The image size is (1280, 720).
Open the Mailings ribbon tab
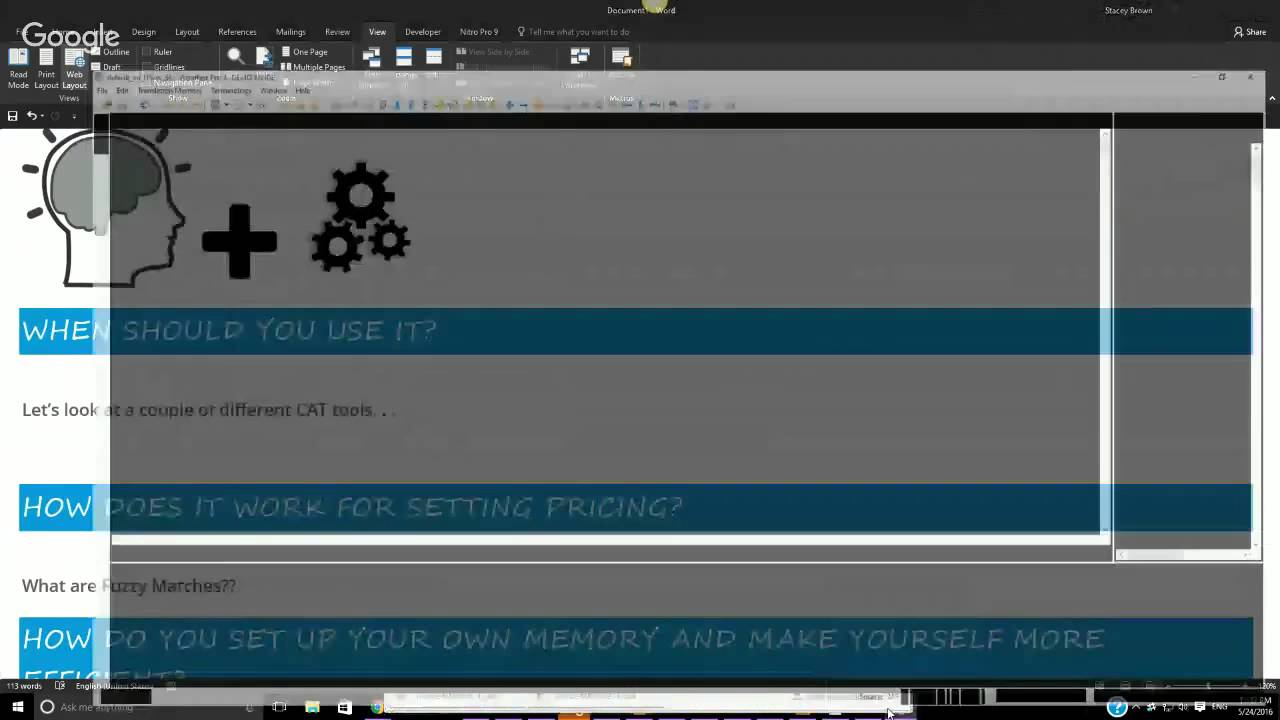(x=291, y=32)
